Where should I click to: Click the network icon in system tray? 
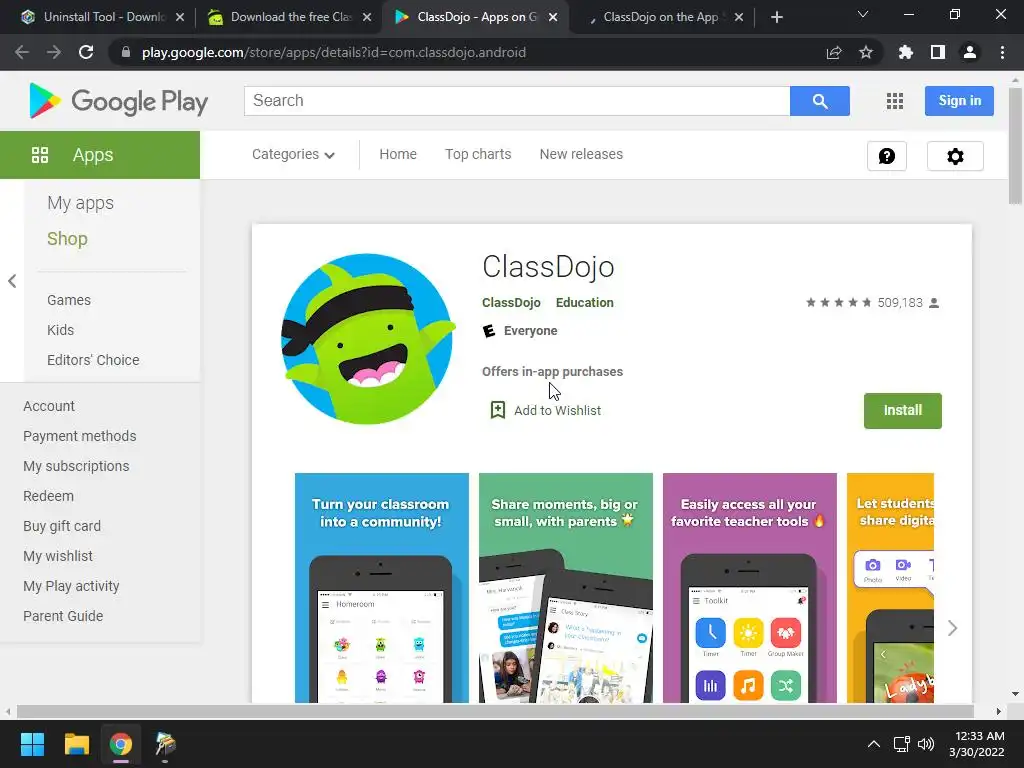(x=902, y=744)
